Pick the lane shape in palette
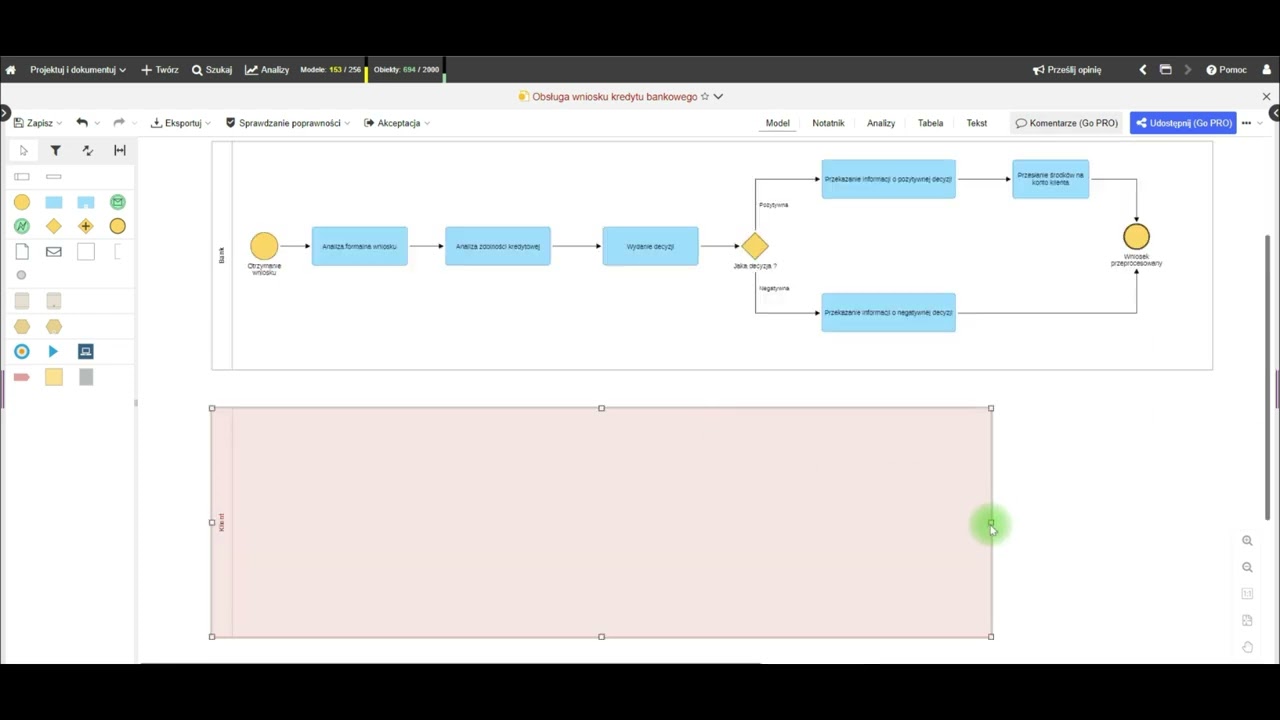This screenshot has height=720, width=1280. pos(54,177)
